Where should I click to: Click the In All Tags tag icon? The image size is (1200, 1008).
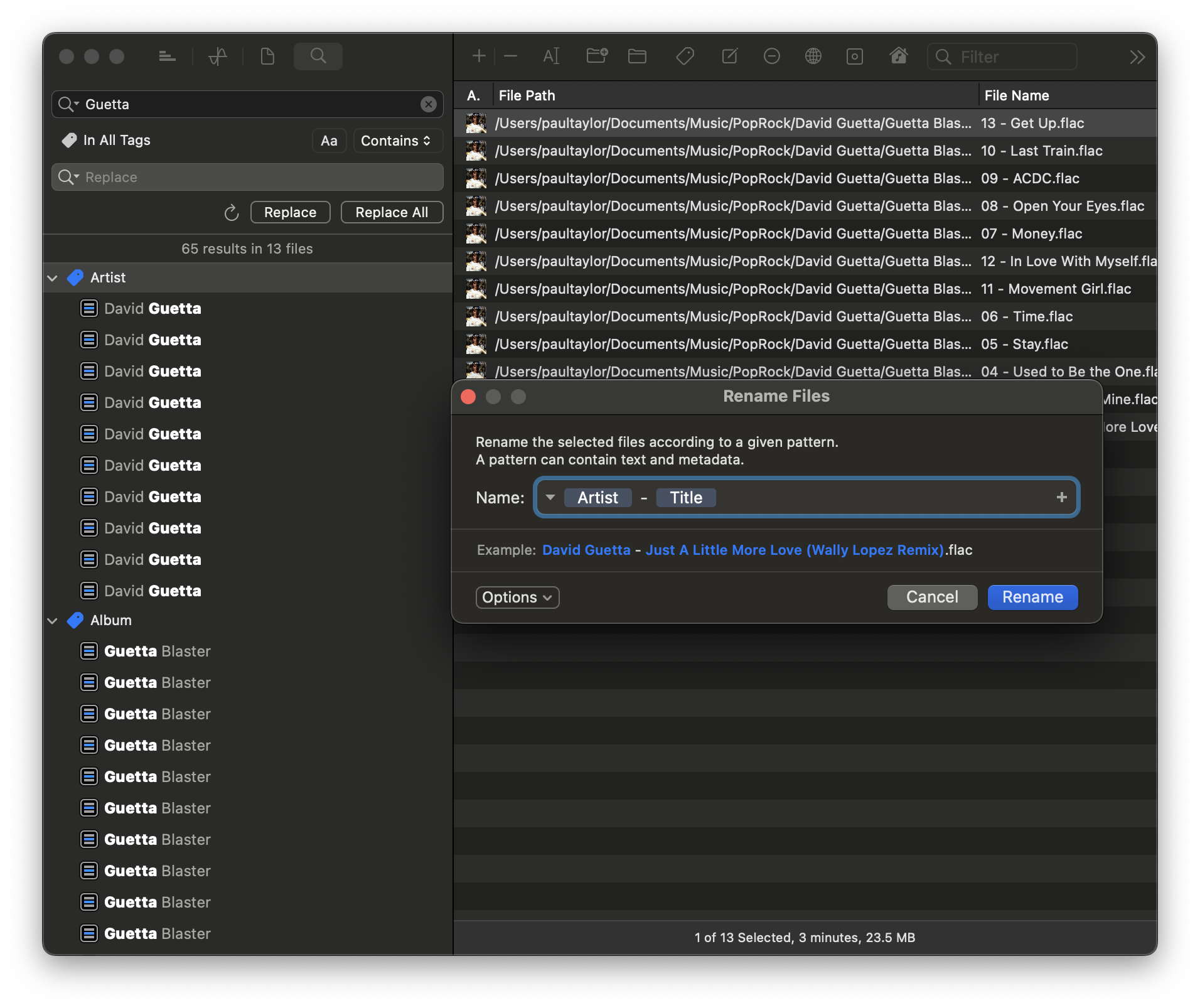click(x=69, y=141)
